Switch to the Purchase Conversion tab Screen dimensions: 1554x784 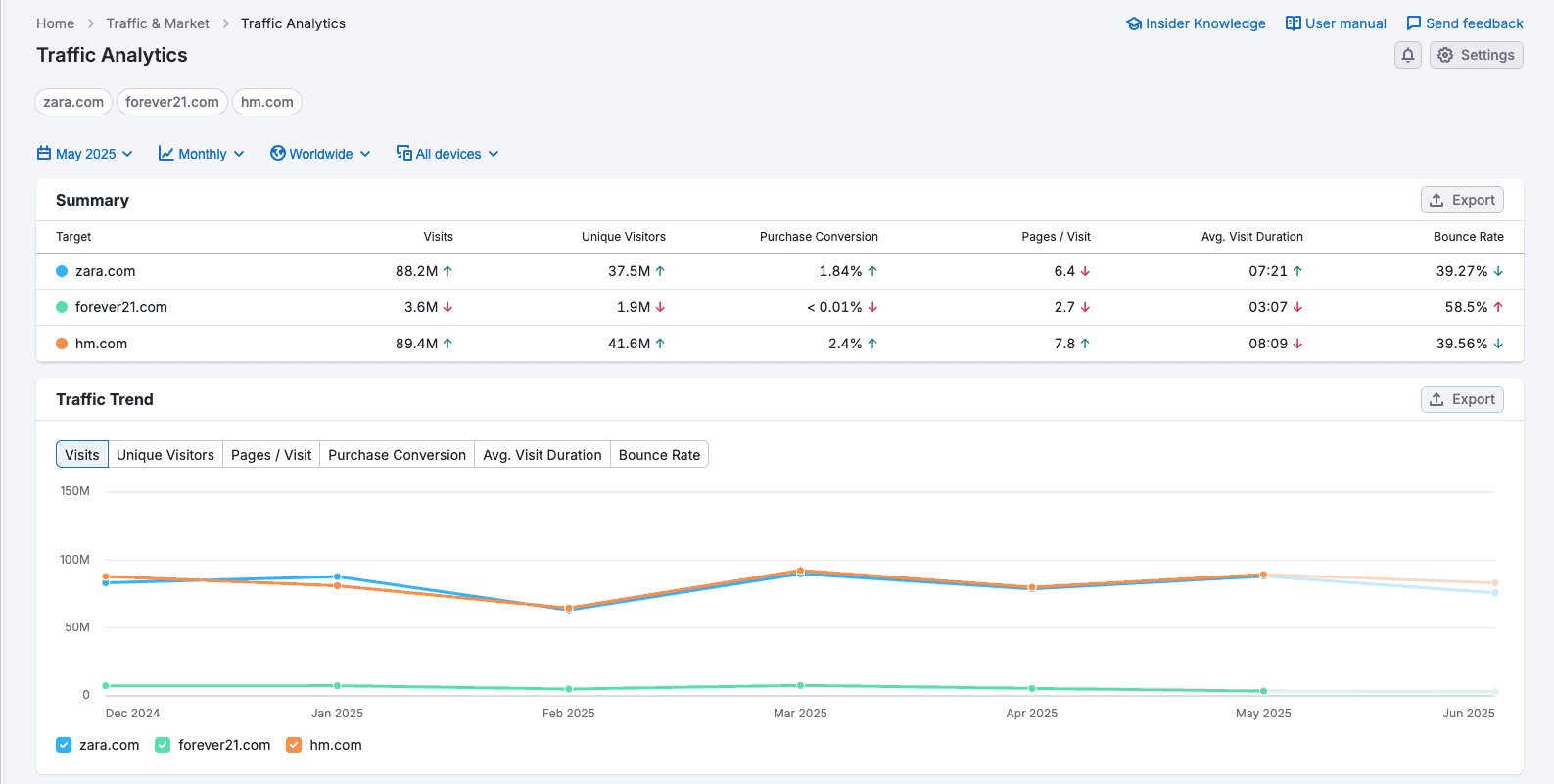tap(397, 455)
